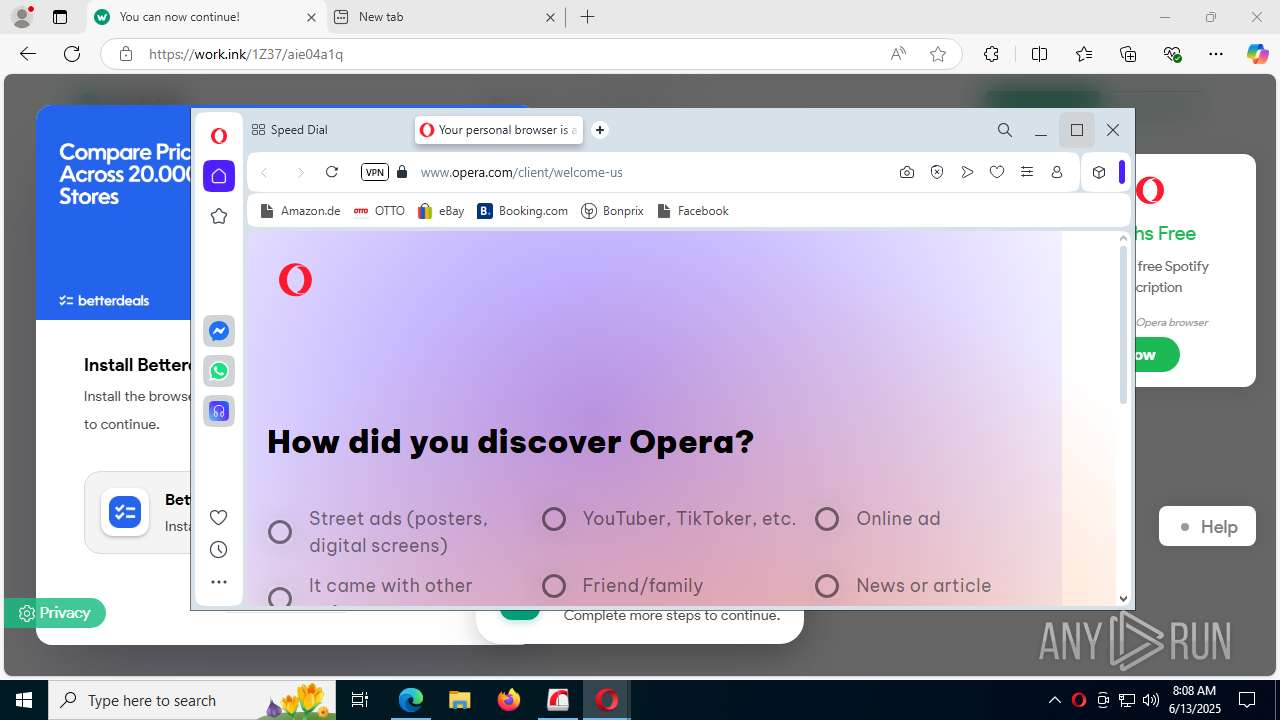Reload the Opera welcome page
Viewport: 1280px width, 720px height.
[332, 172]
